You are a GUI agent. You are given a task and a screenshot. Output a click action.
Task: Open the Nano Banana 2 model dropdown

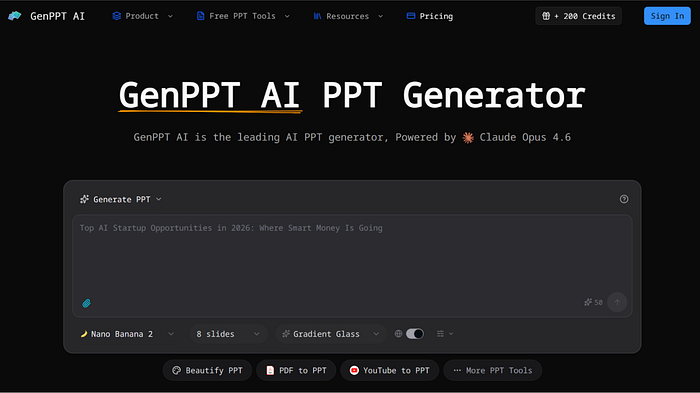click(127, 334)
